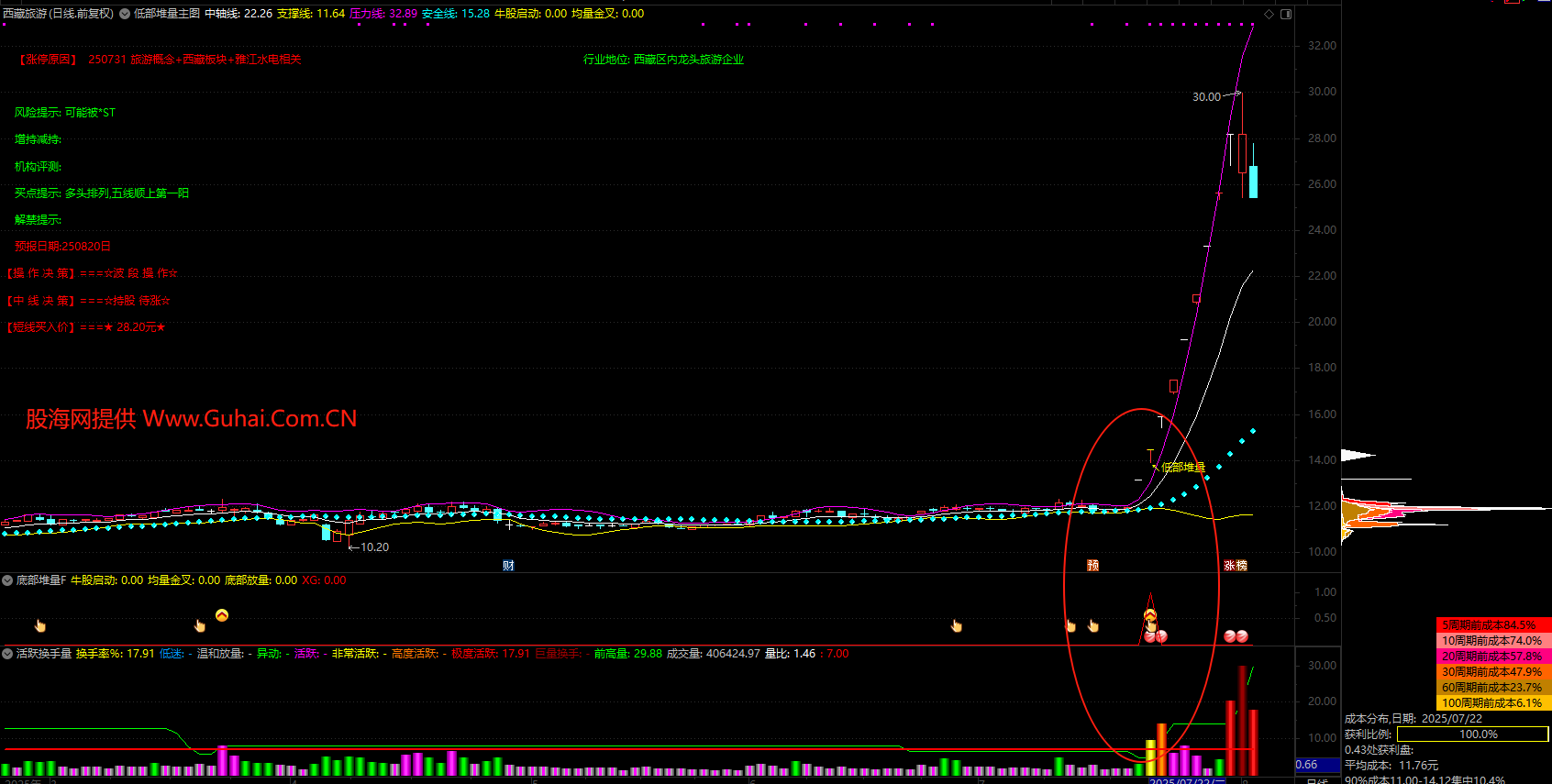The height and width of the screenshot is (784, 1552).
Task: Click the 低部堆量 annotation label on the chart
Action: click(x=1183, y=468)
